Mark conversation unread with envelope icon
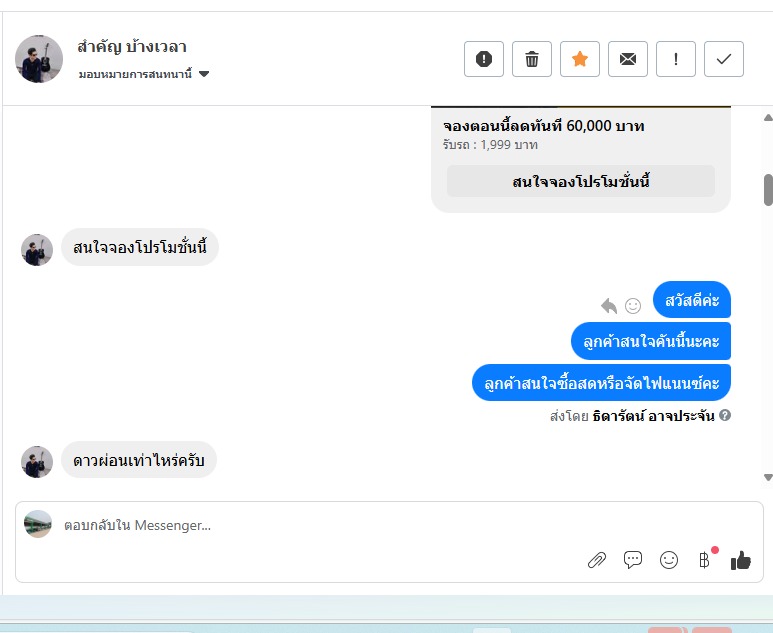 point(628,59)
